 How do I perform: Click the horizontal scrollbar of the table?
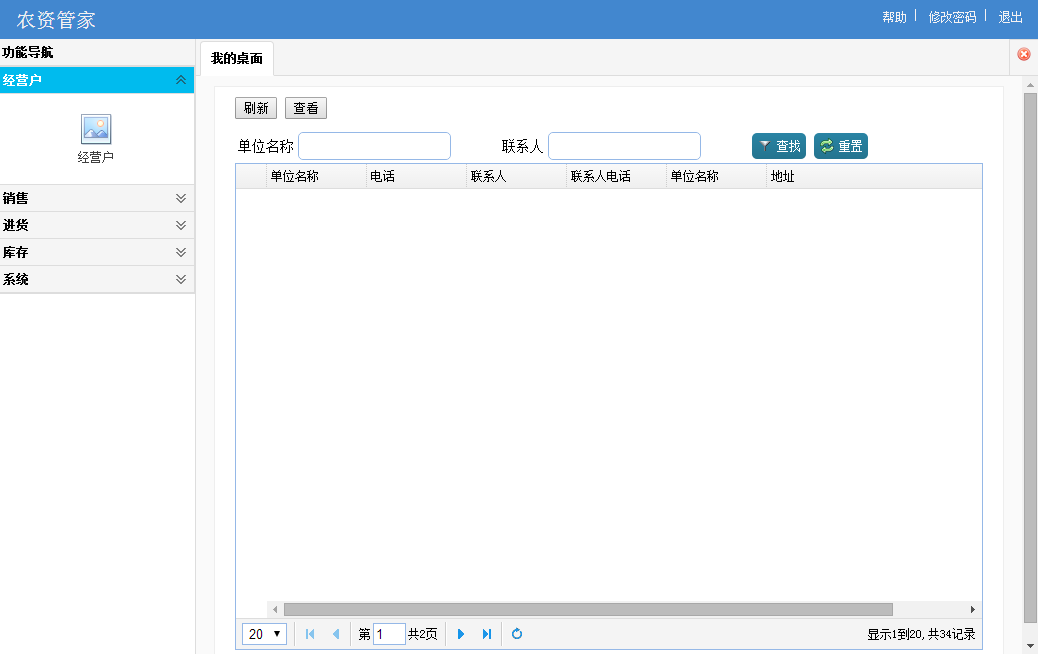pyautogui.click(x=588, y=609)
